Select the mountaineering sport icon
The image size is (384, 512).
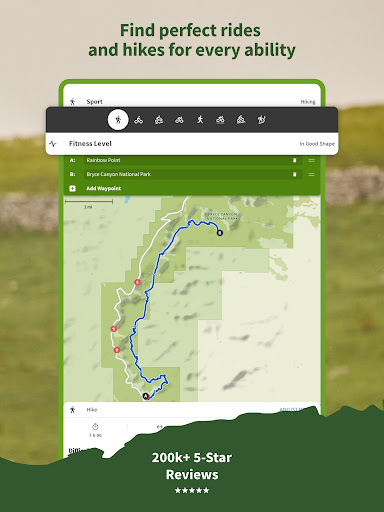point(262,119)
